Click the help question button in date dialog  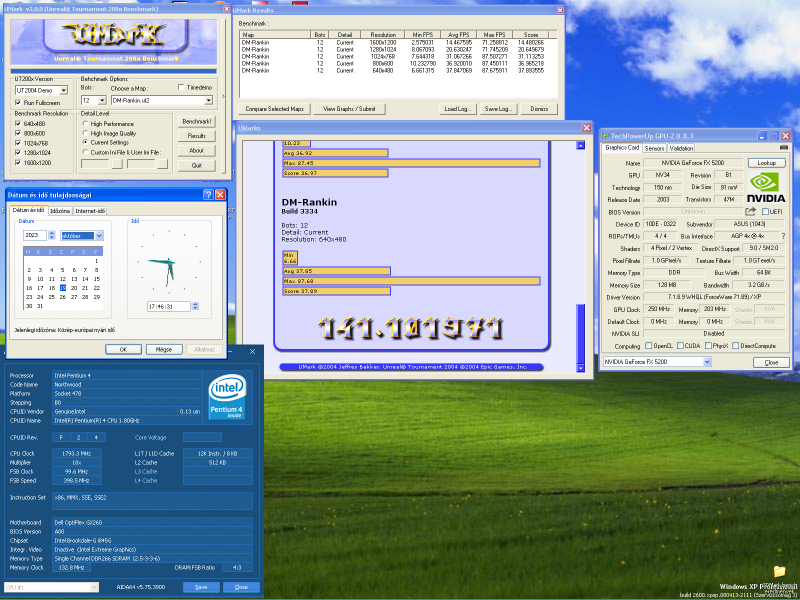click(208, 194)
